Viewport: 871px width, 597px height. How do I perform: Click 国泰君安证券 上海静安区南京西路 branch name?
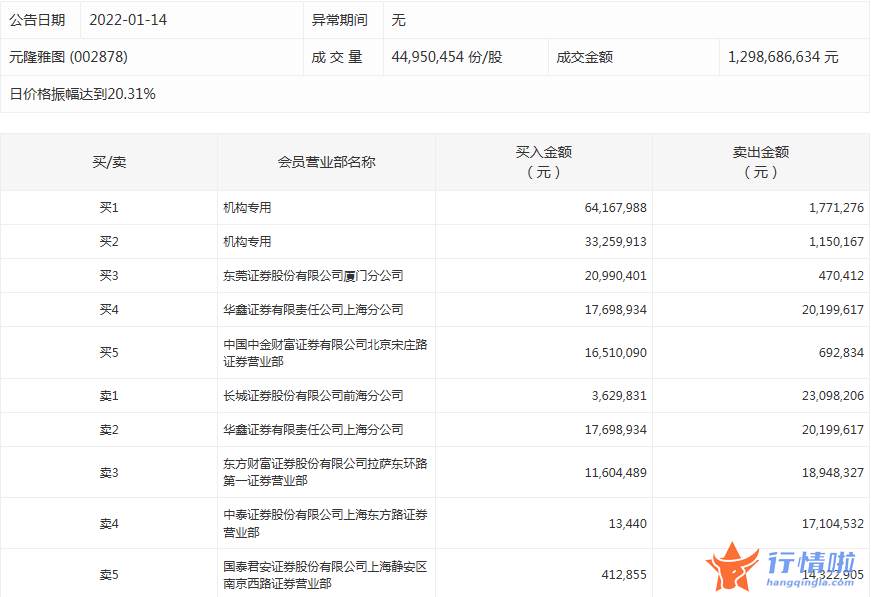coord(326,575)
